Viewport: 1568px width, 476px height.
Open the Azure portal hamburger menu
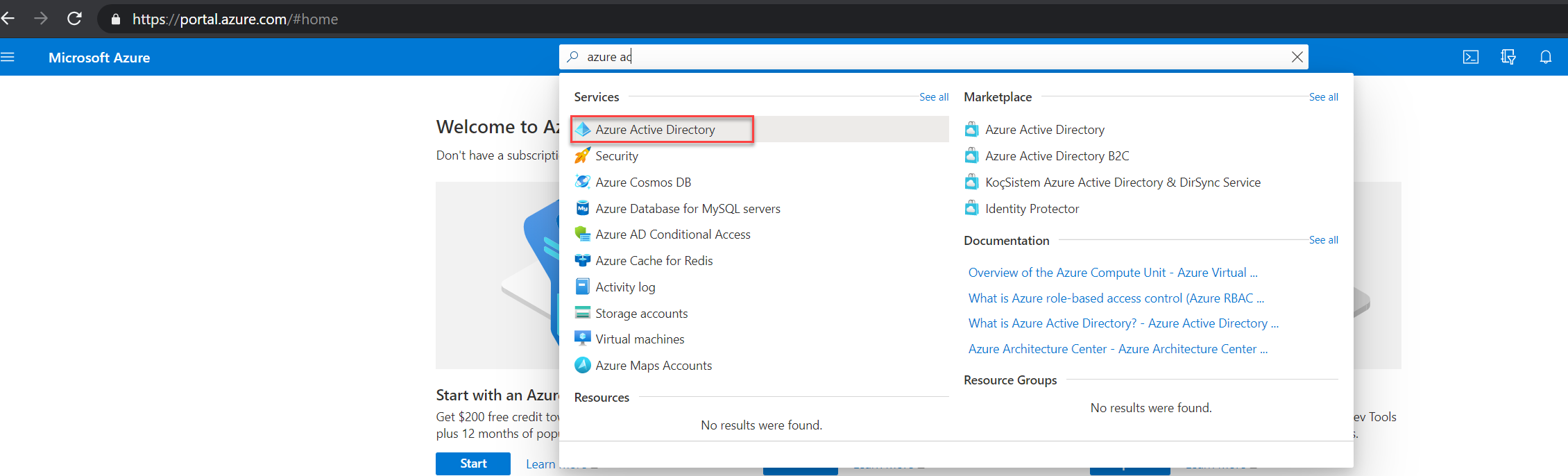(8, 58)
